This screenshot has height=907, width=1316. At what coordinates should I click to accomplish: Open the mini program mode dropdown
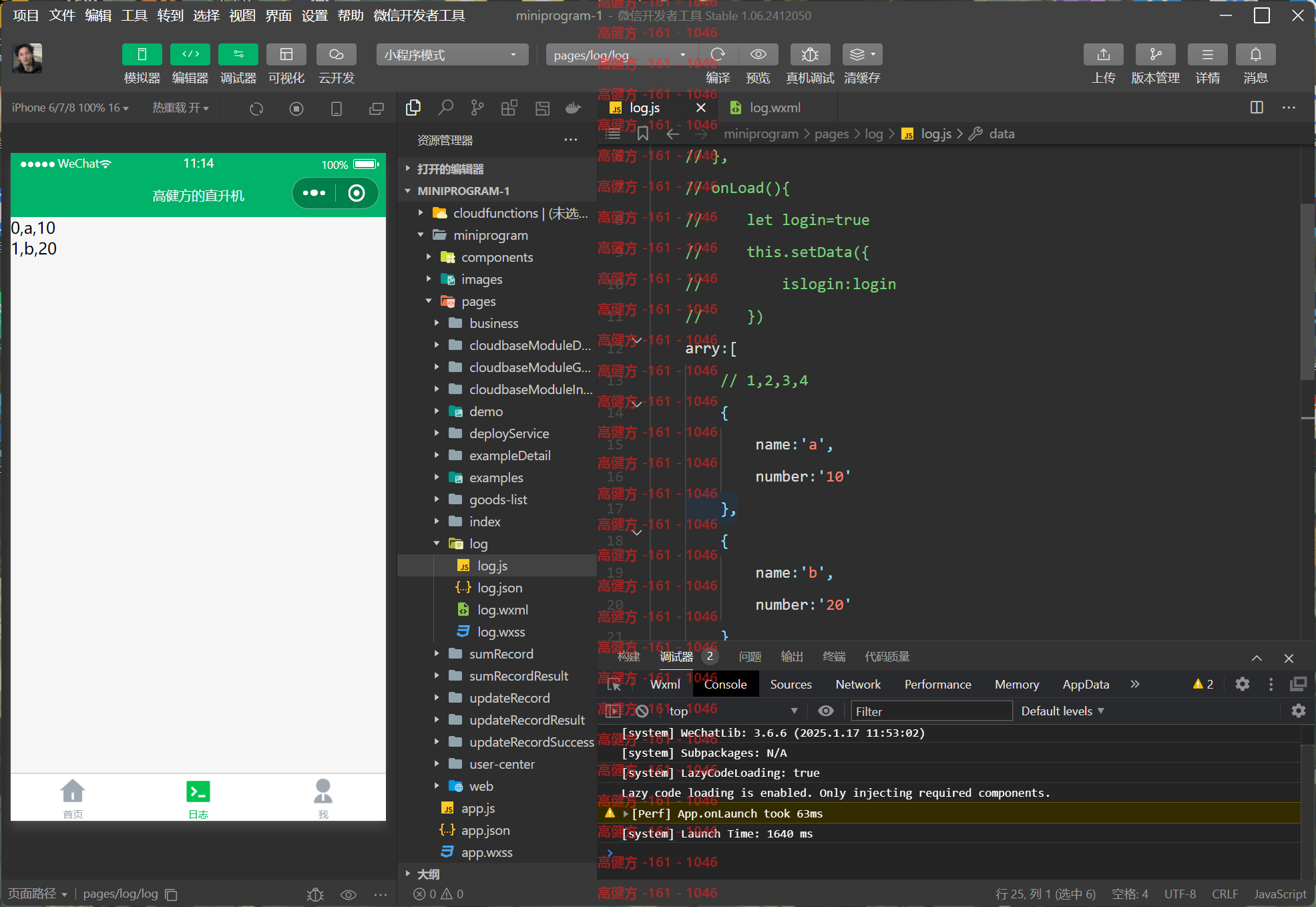pos(452,55)
